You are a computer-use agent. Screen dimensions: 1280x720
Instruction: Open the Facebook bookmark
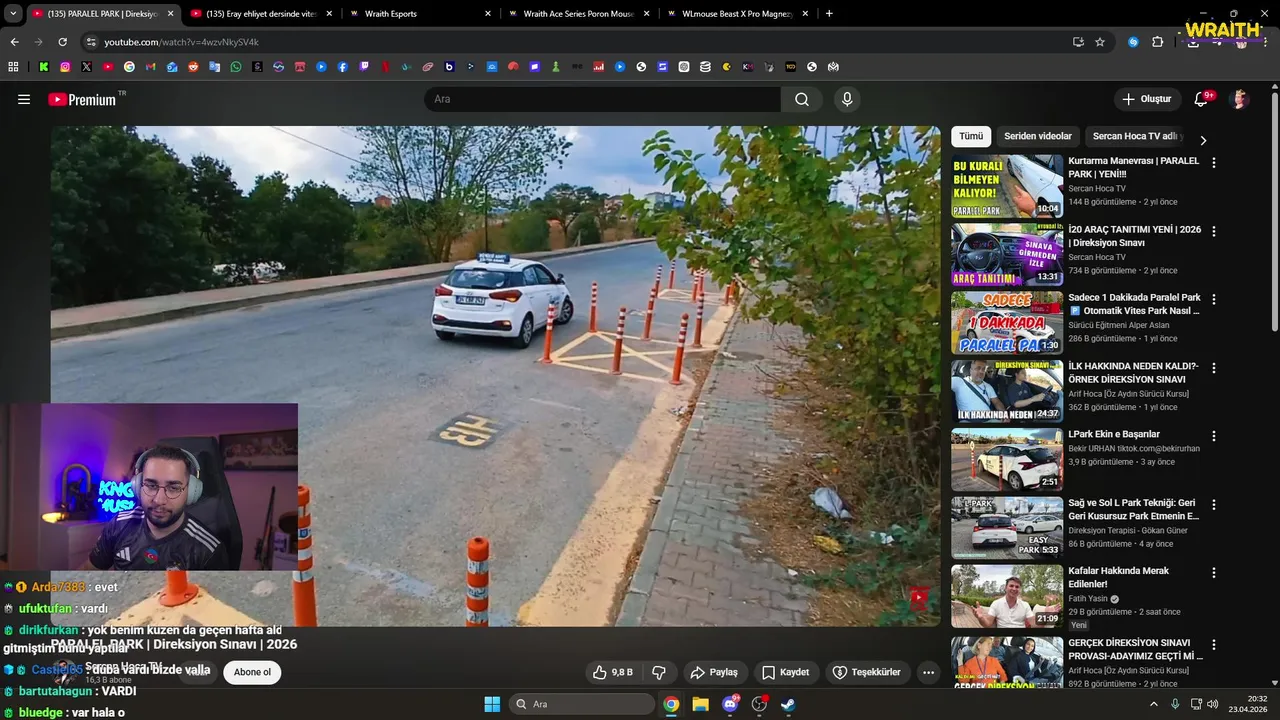click(x=343, y=67)
